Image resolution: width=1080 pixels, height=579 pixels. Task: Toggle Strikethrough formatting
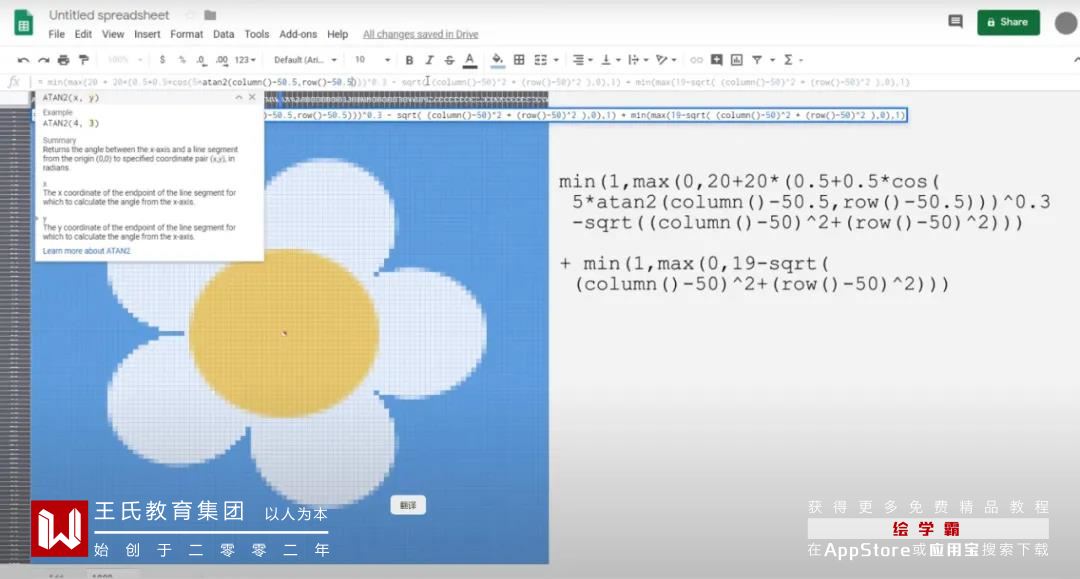[x=449, y=61]
